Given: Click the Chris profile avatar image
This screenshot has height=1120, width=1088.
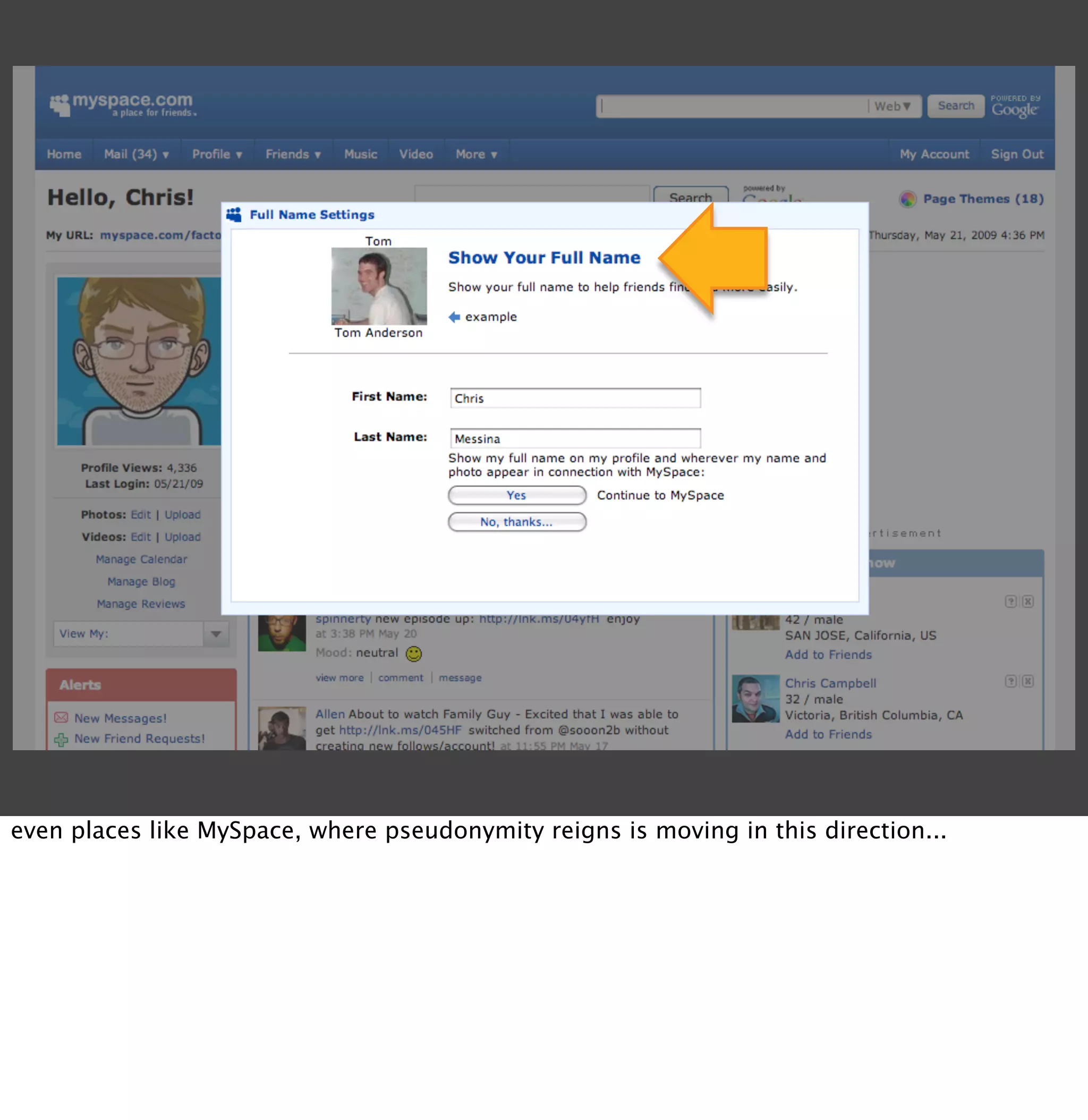Looking at the screenshot, I should point(139,361).
